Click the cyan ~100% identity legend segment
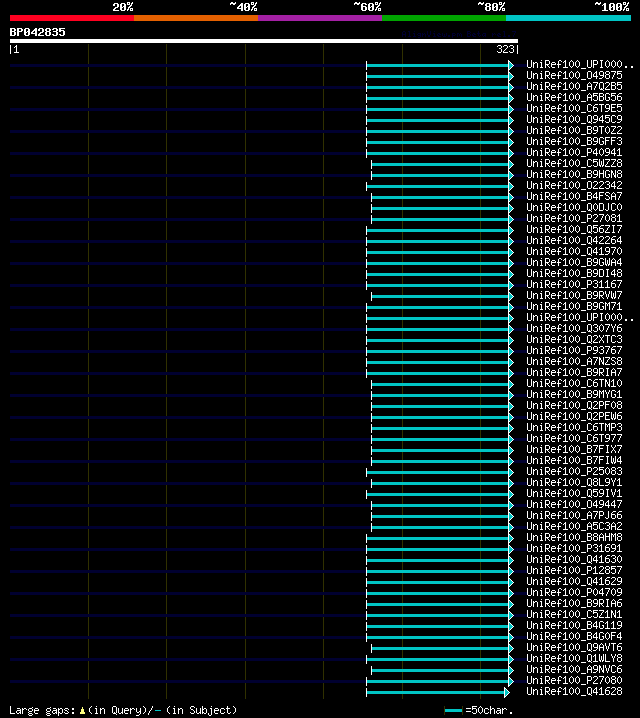 coord(569,18)
